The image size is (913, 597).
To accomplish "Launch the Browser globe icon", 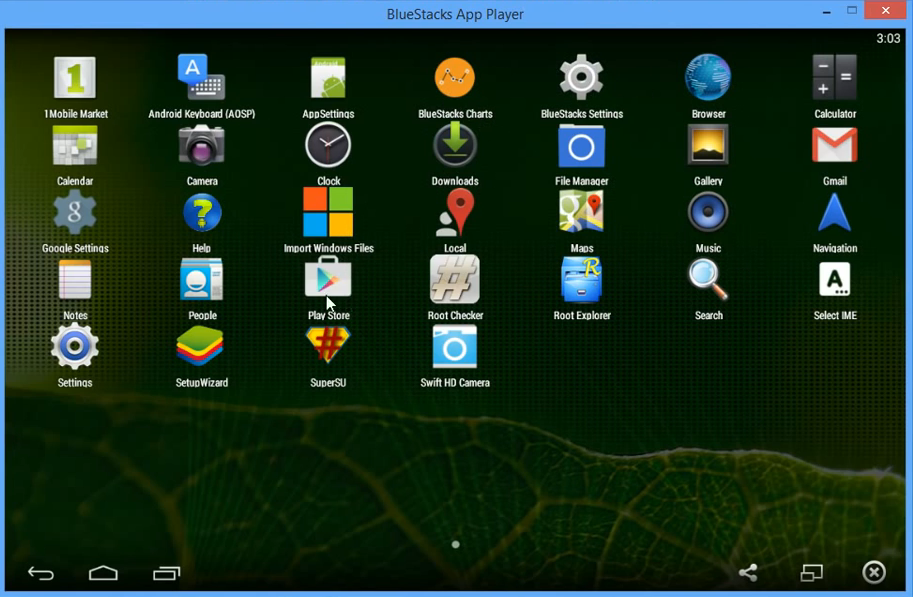I will coord(708,77).
